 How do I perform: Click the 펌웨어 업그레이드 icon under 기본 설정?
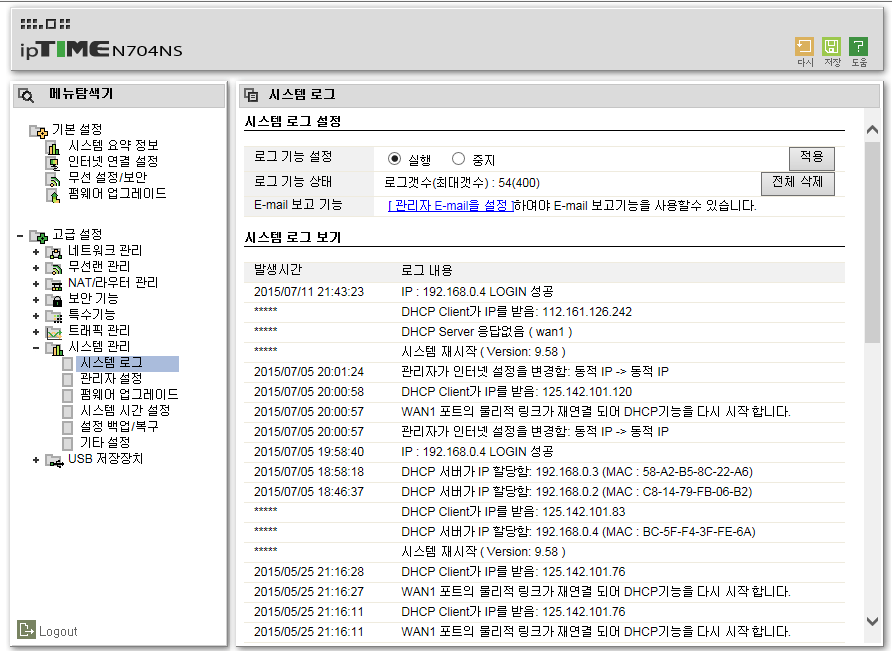pyautogui.click(x=53, y=195)
